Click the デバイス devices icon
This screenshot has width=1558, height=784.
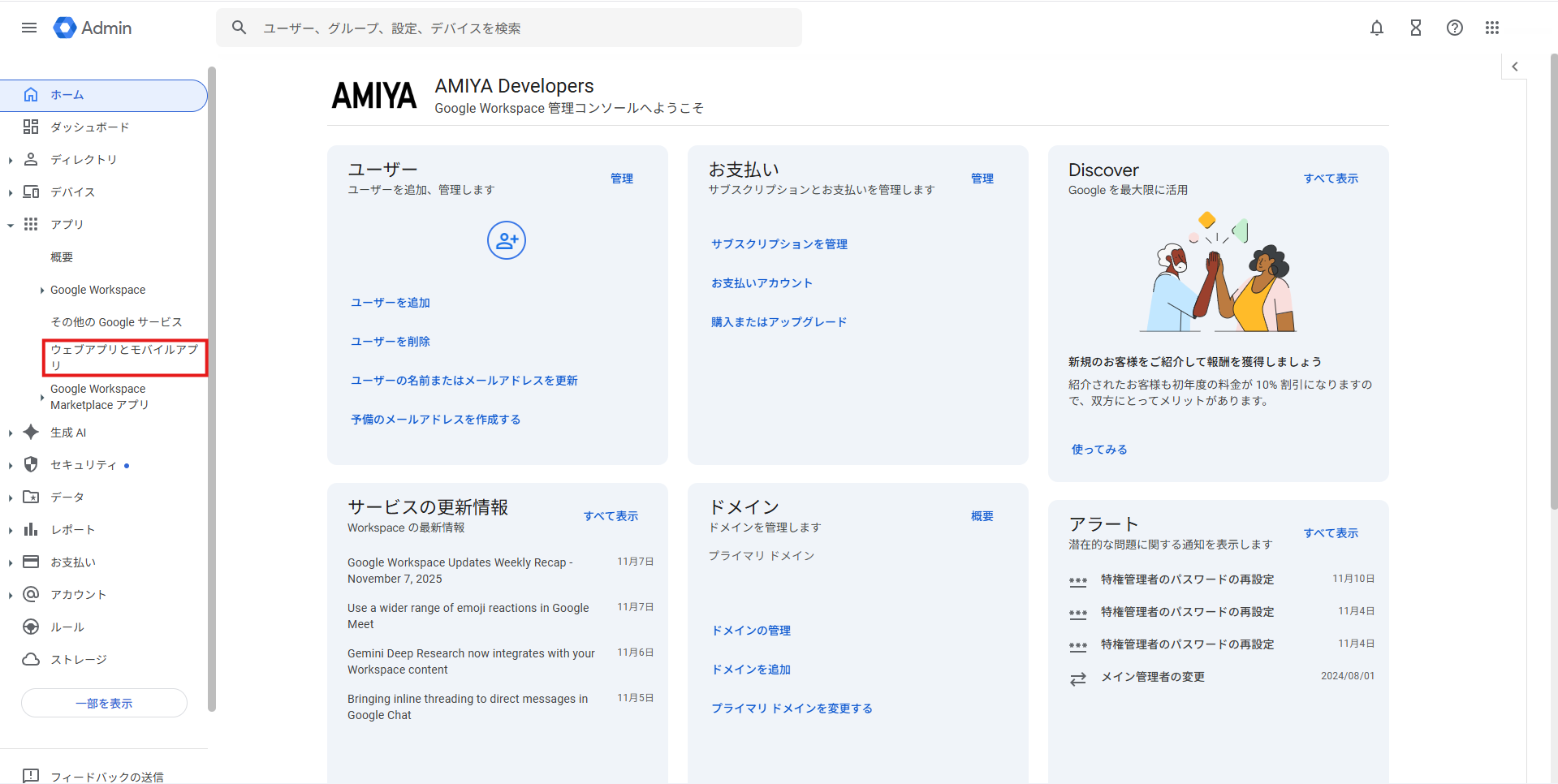pos(31,192)
